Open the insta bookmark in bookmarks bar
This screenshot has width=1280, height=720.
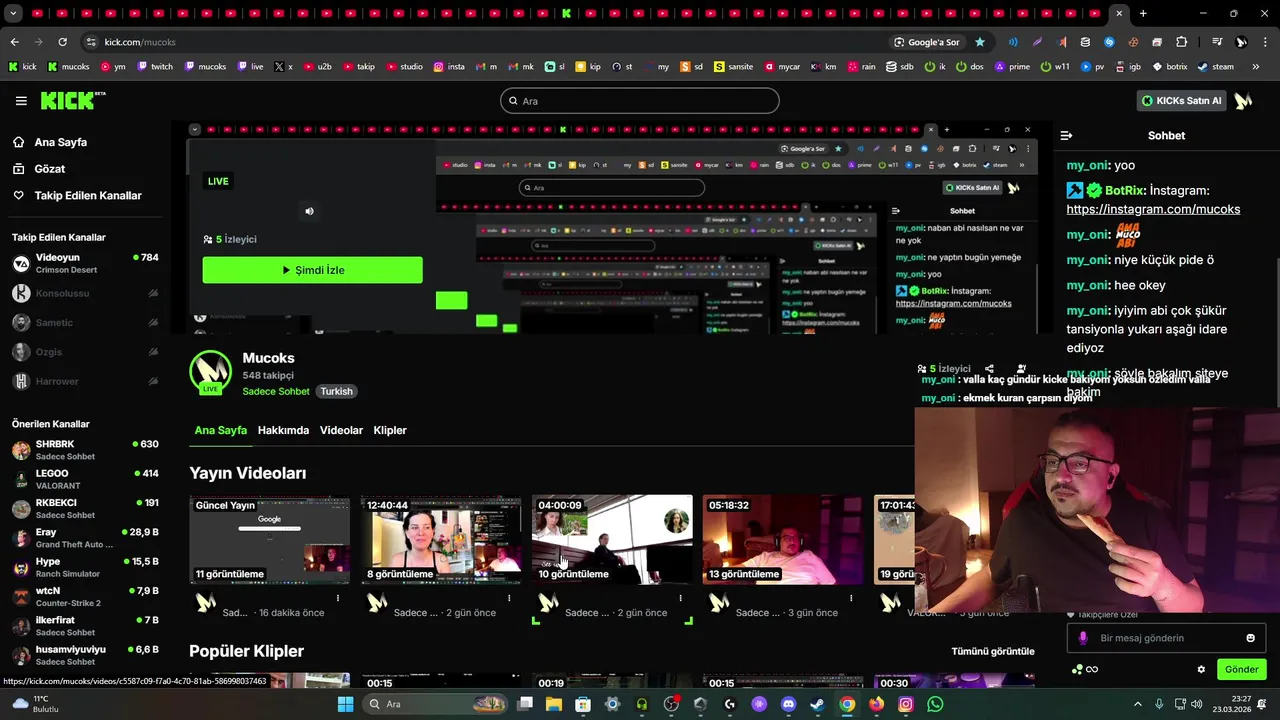(449, 67)
